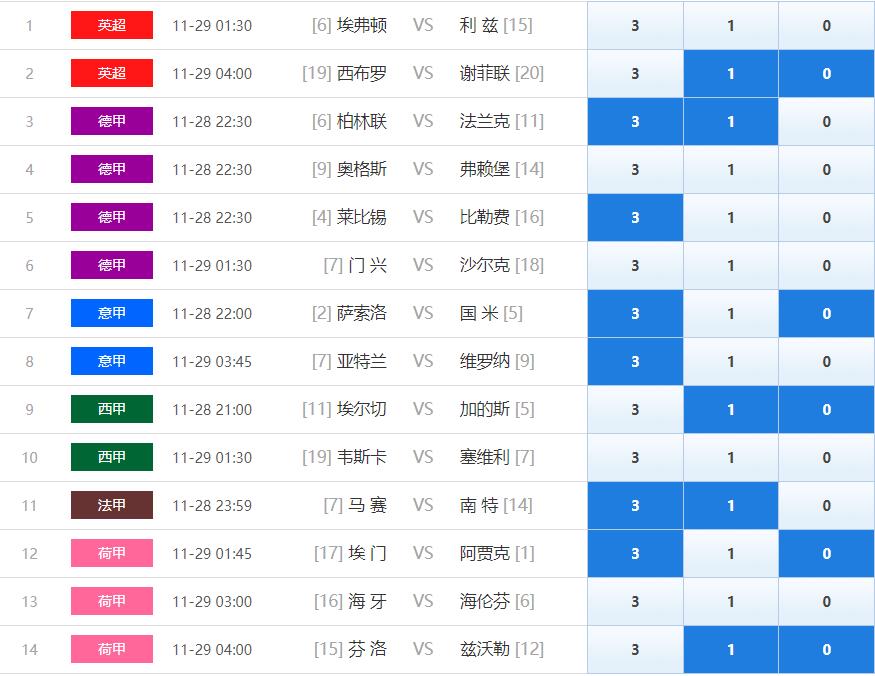875x676 pixels.
Task: Select 1 for 亚特兰 vs 维罗纳
Action: pos(731,361)
